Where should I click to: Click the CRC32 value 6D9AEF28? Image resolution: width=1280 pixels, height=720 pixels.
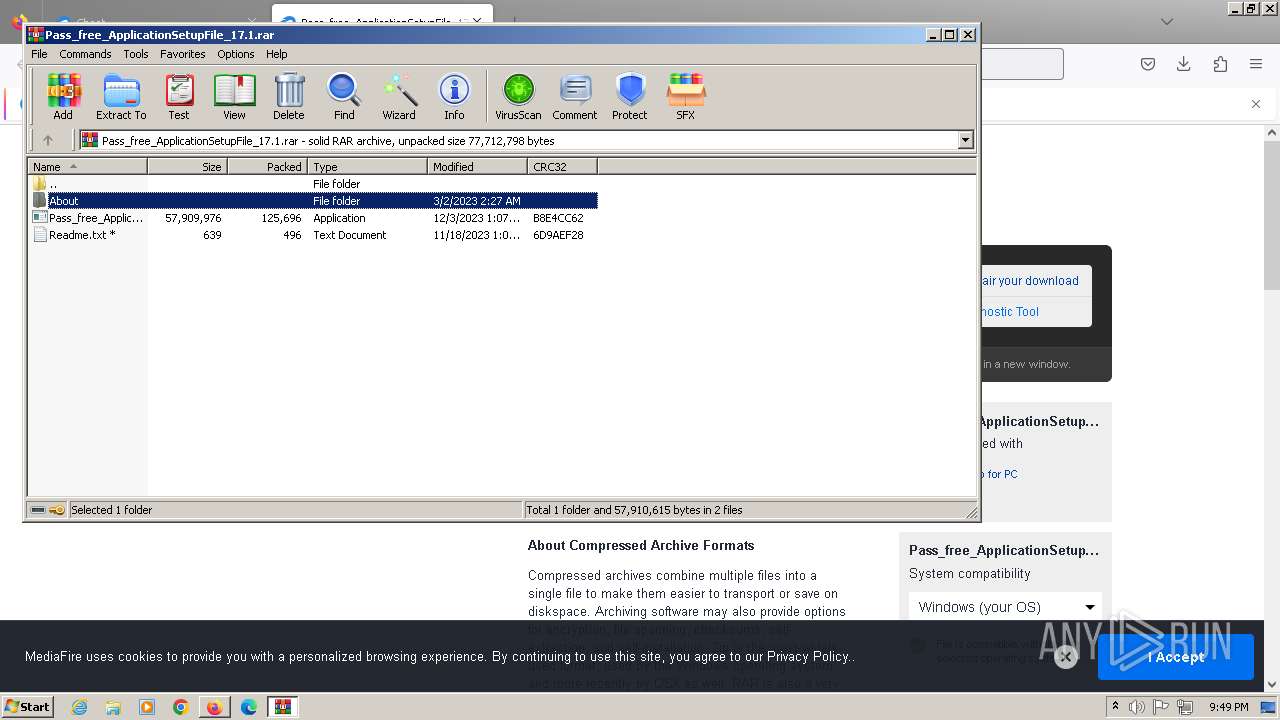(x=558, y=235)
